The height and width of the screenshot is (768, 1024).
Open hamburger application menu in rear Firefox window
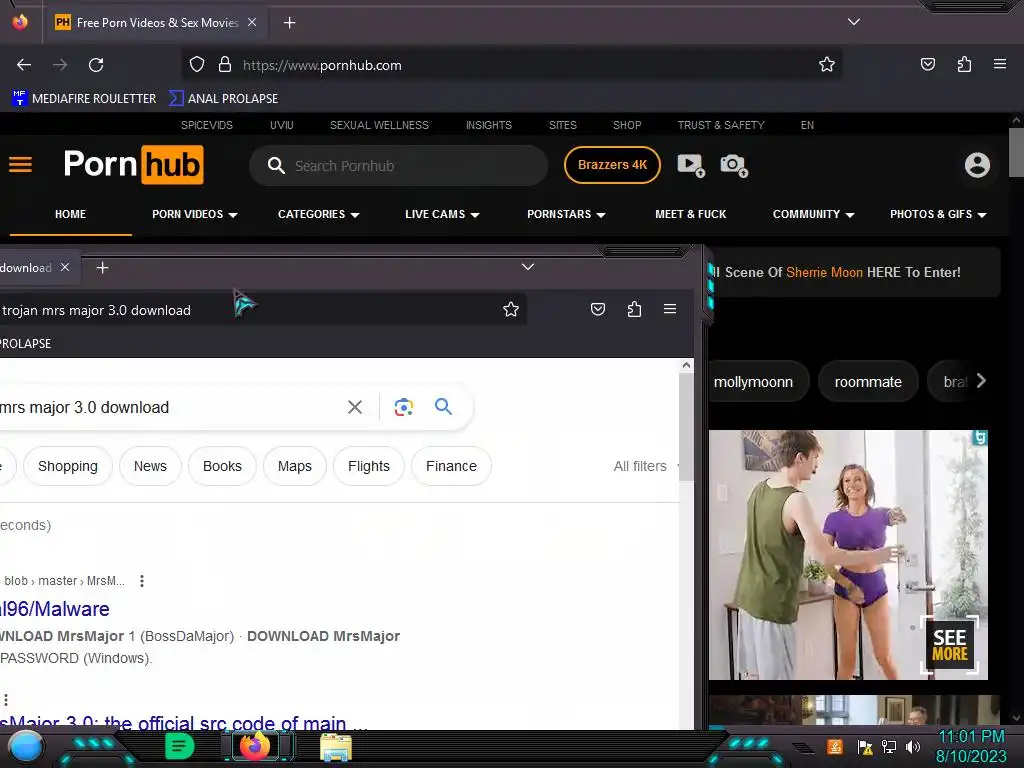pyautogui.click(x=999, y=64)
